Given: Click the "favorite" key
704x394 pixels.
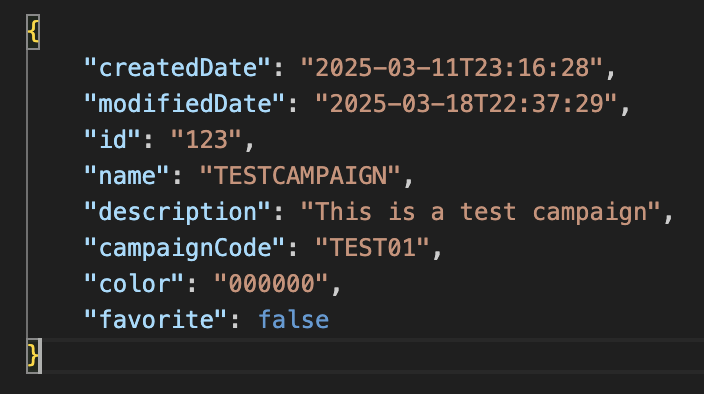Looking at the screenshot, I should pos(156,319).
